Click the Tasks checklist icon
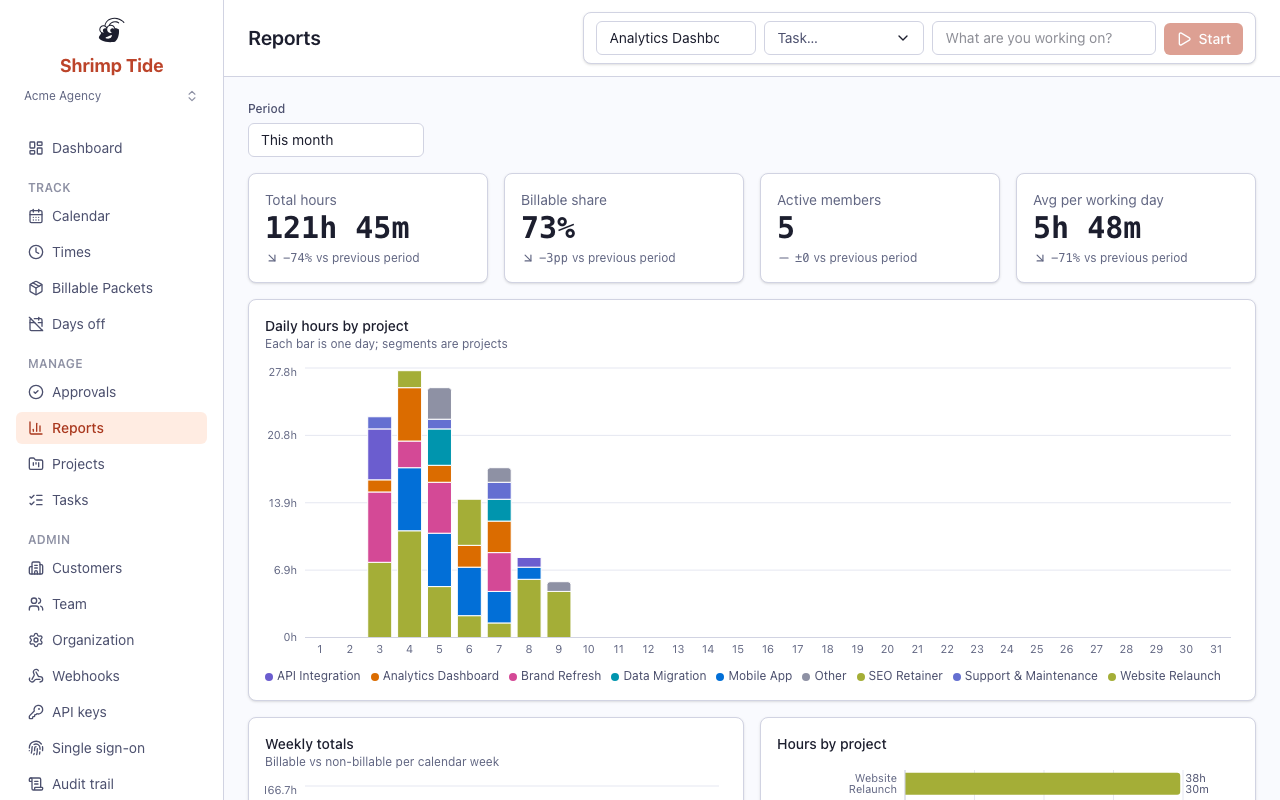The image size is (1280, 800). pyautogui.click(x=36, y=500)
